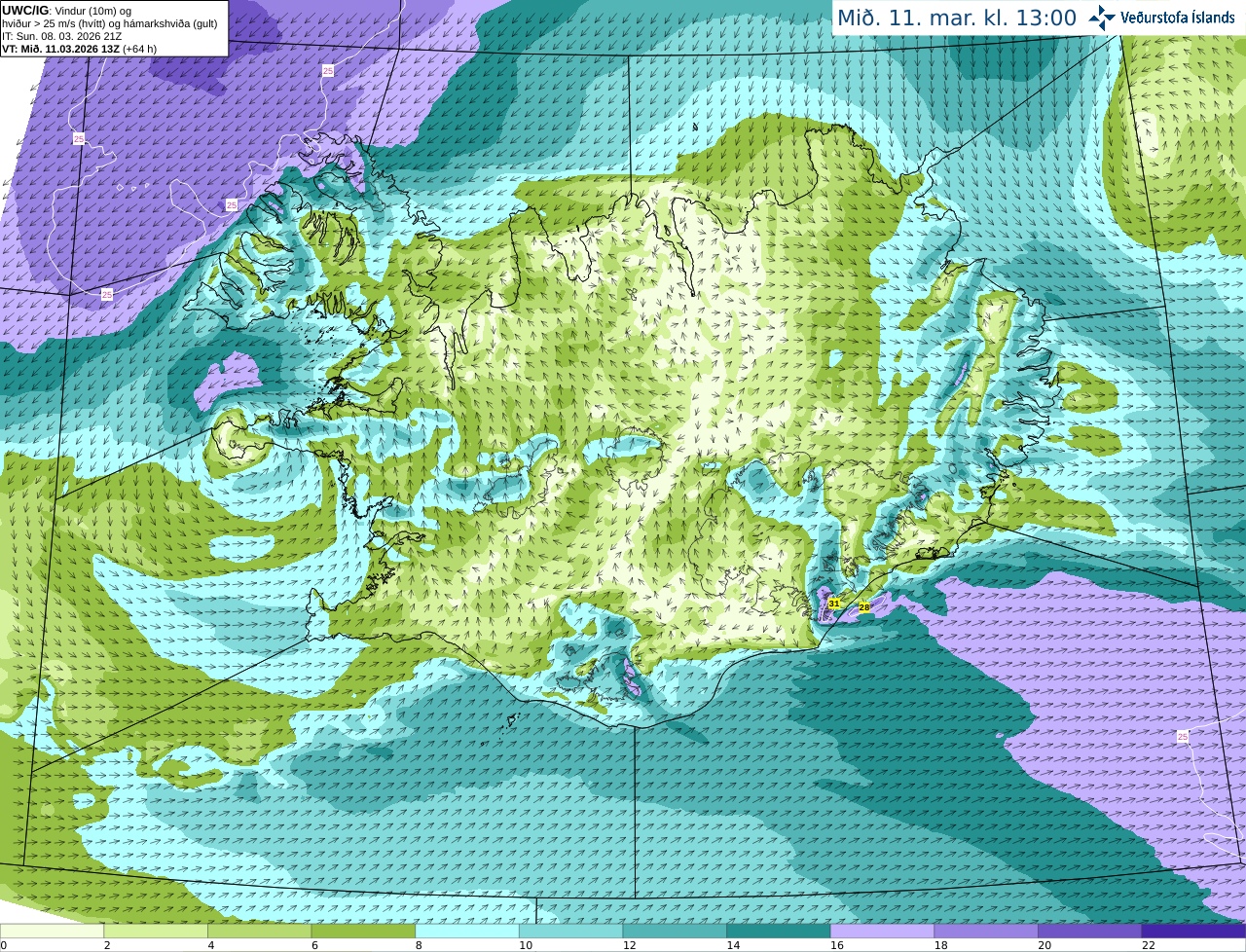Viewport: 1246px width, 952px height.
Task: Select the darkest purple swatch above 22 m/s
Action: click(1193, 931)
